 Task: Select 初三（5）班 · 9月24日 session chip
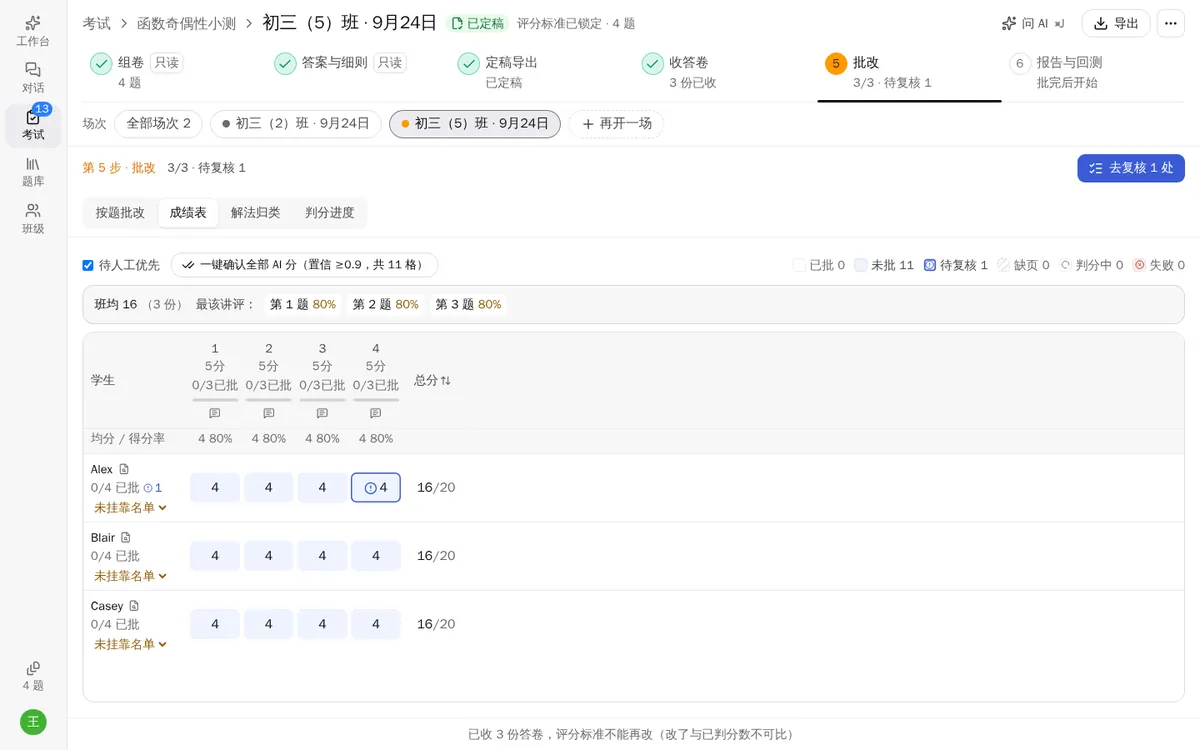(x=475, y=124)
